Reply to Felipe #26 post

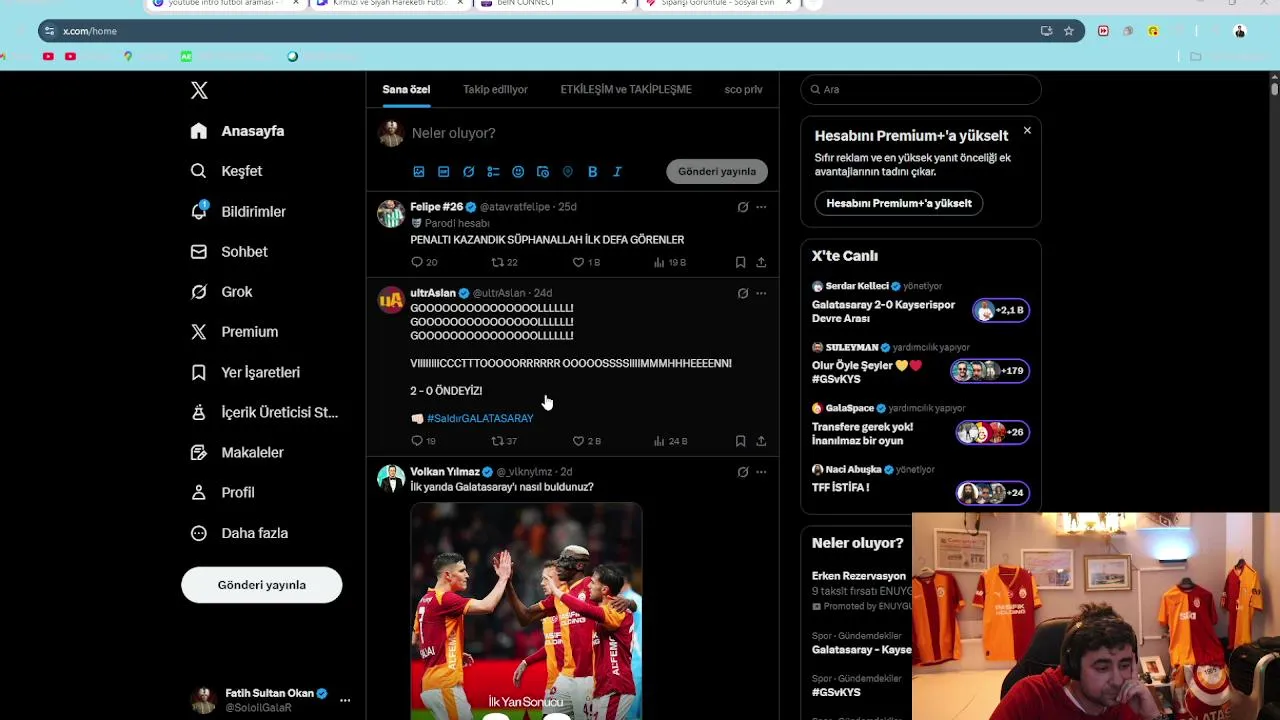(x=424, y=262)
